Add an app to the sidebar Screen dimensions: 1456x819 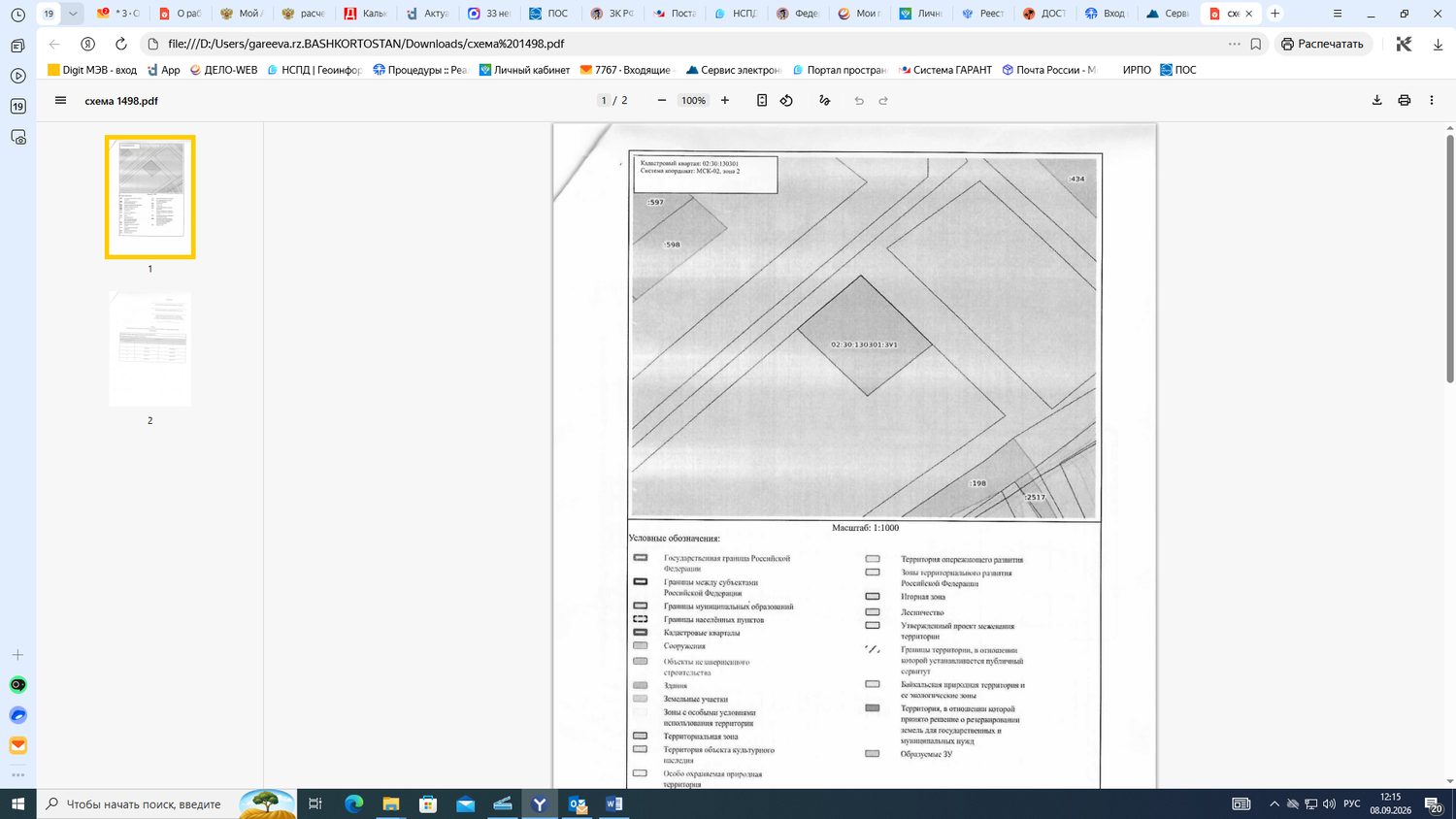click(17, 655)
